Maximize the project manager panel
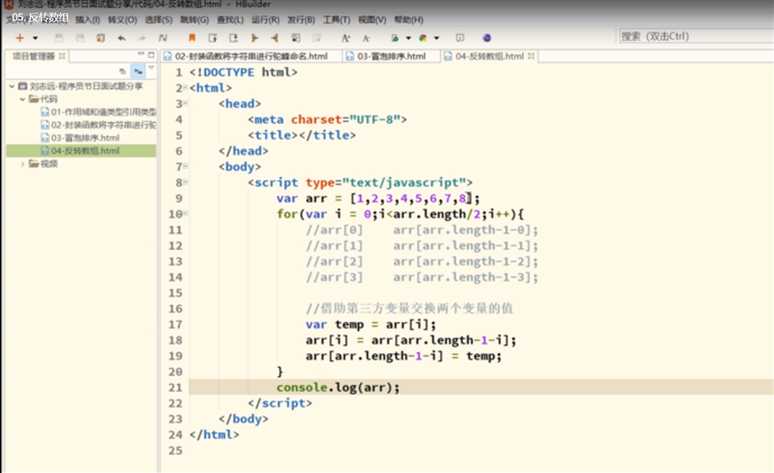 pos(151,55)
